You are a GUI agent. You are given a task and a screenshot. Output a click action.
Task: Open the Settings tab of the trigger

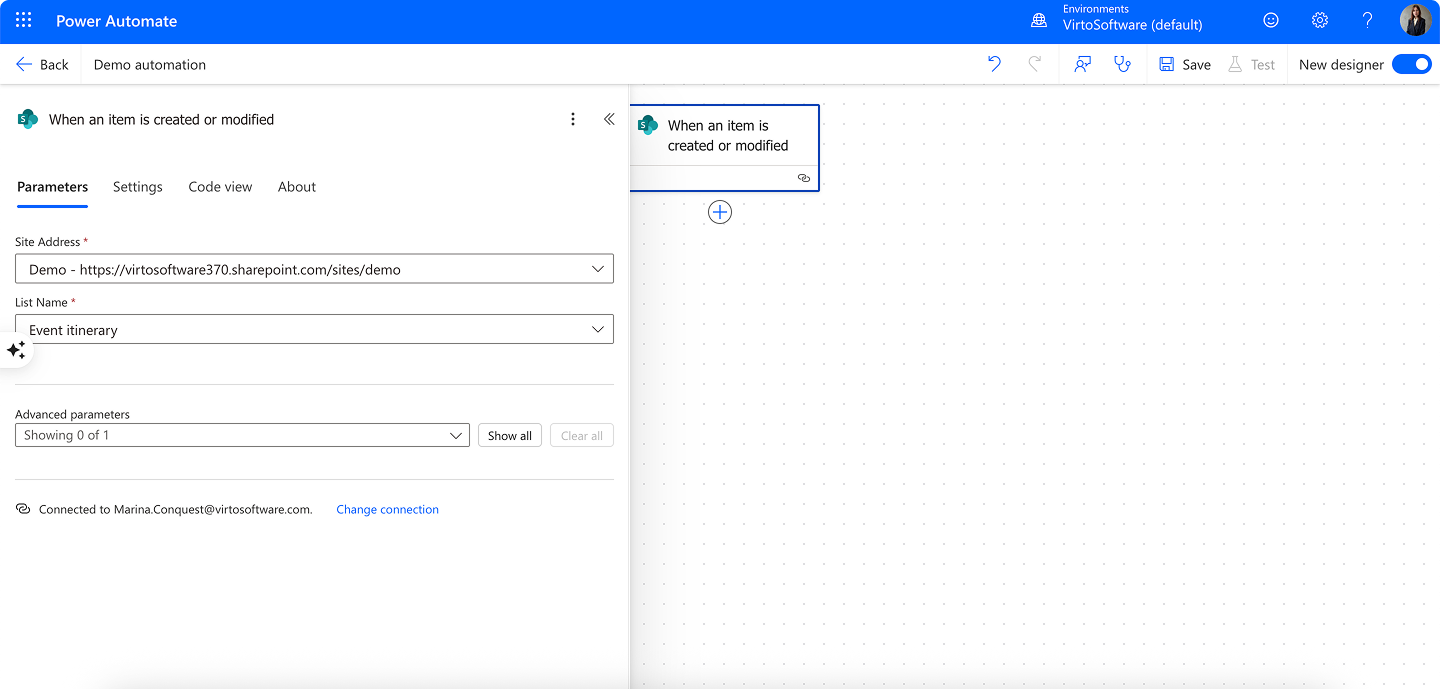[137, 187]
